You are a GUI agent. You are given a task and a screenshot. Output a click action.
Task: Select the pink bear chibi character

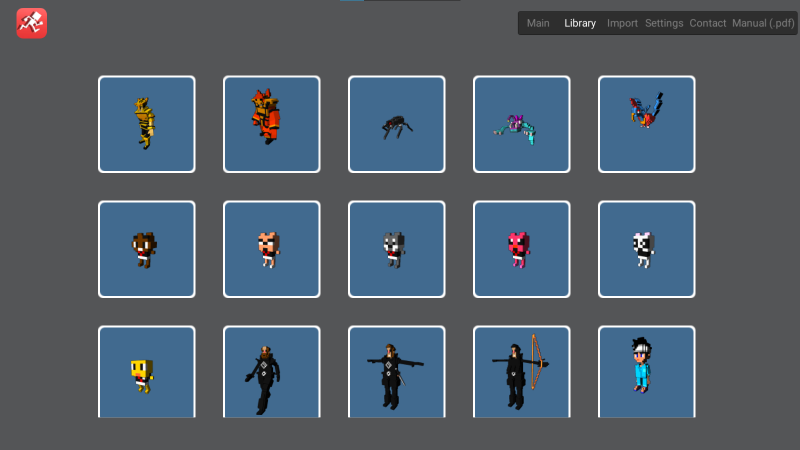pos(521,249)
